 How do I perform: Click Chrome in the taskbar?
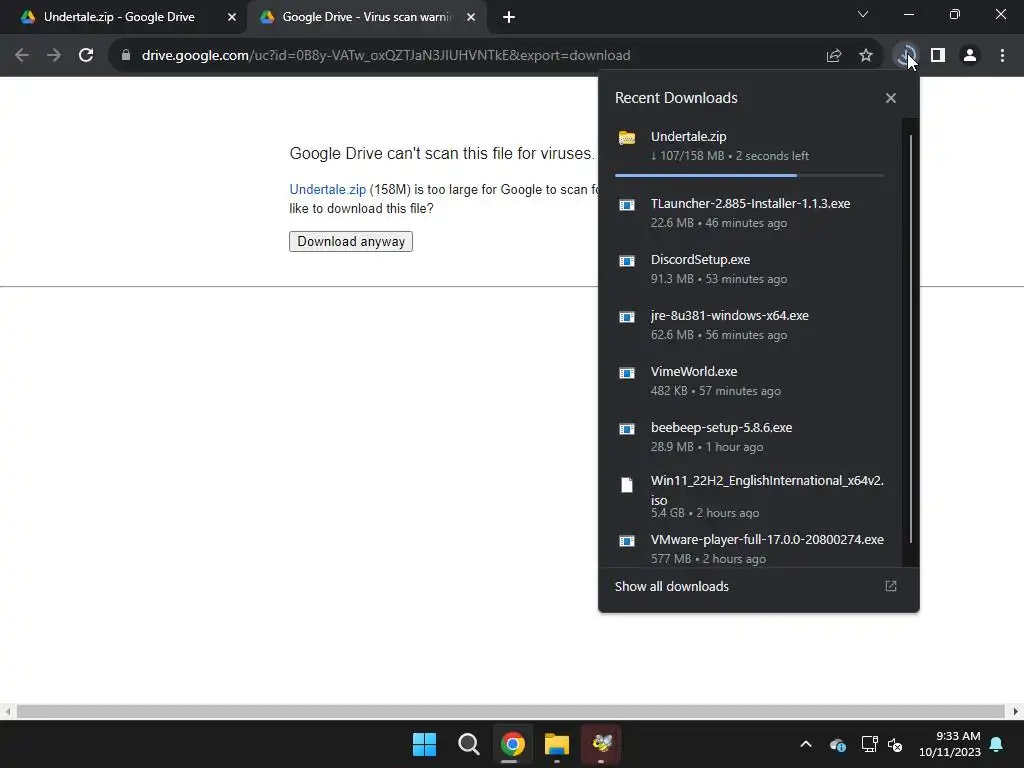[513, 744]
